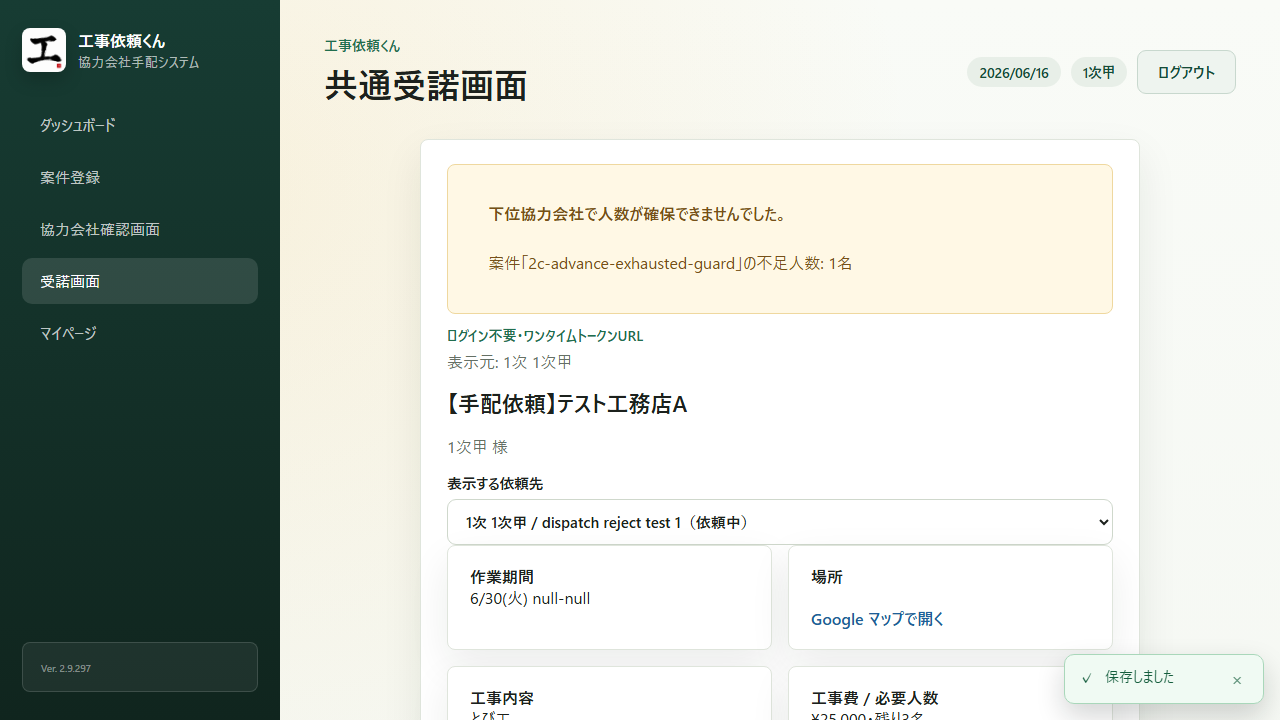Click the 下位協力会社で人数が確保できませんでした message
Viewport: 1280px width, 720px height.
(638, 214)
